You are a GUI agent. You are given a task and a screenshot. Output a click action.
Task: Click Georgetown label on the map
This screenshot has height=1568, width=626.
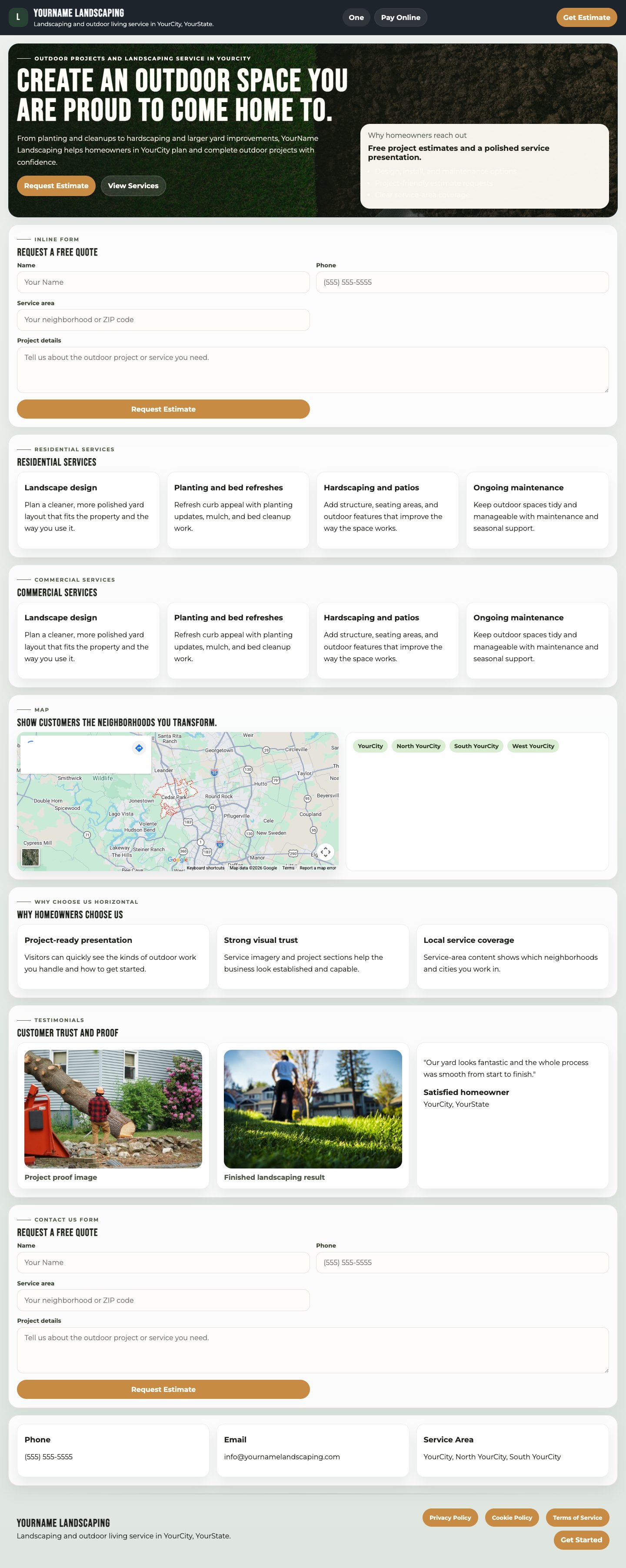(x=219, y=750)
